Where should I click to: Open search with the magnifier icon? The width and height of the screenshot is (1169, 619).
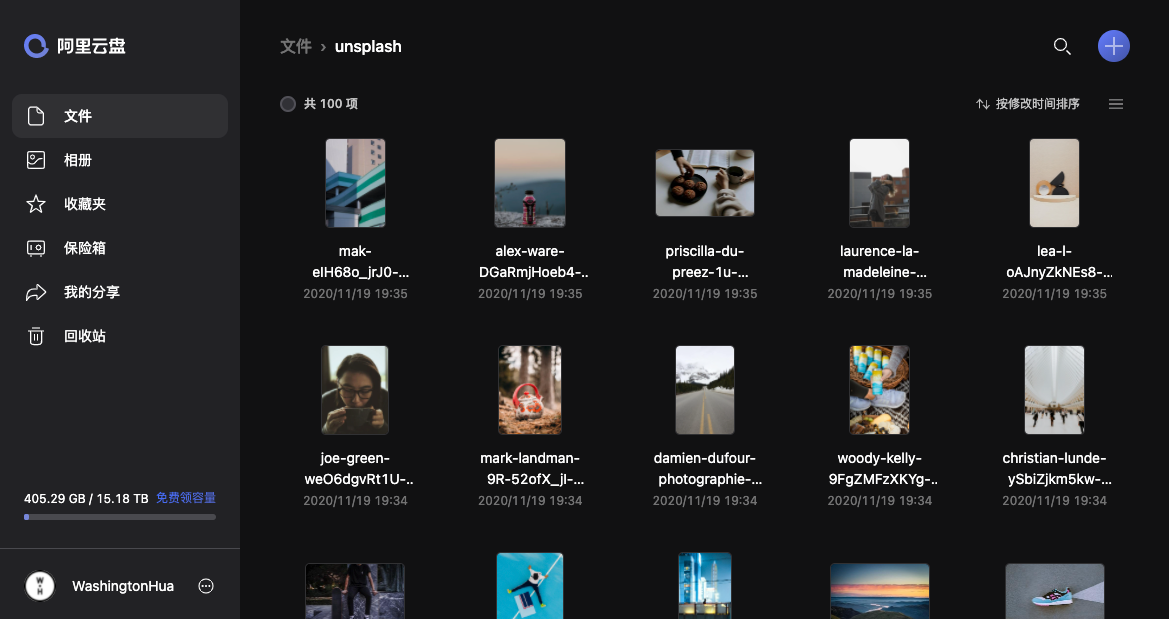[1062, 46]
